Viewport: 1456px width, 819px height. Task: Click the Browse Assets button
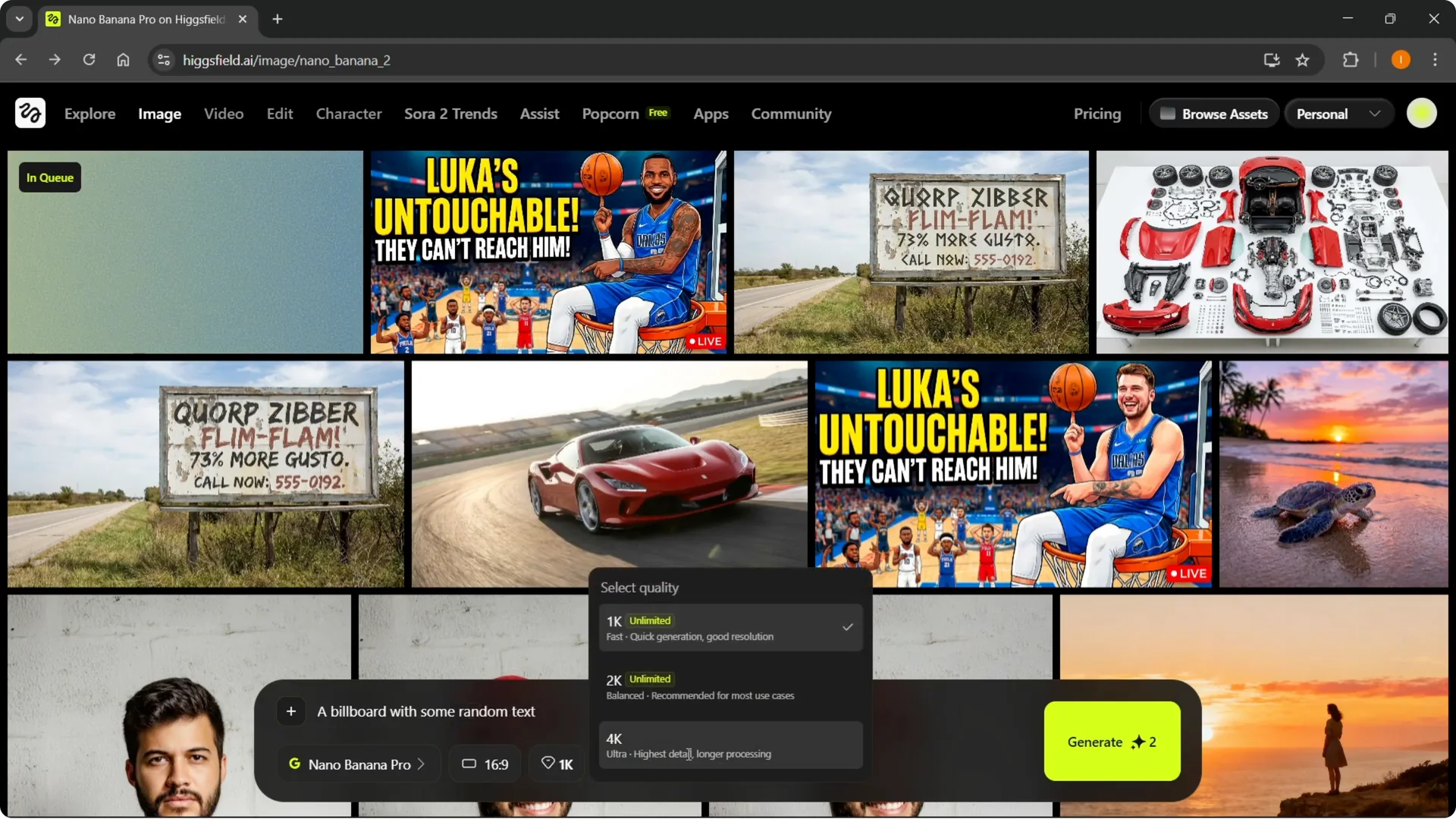pyautogui.click(x=1214, y=114)
